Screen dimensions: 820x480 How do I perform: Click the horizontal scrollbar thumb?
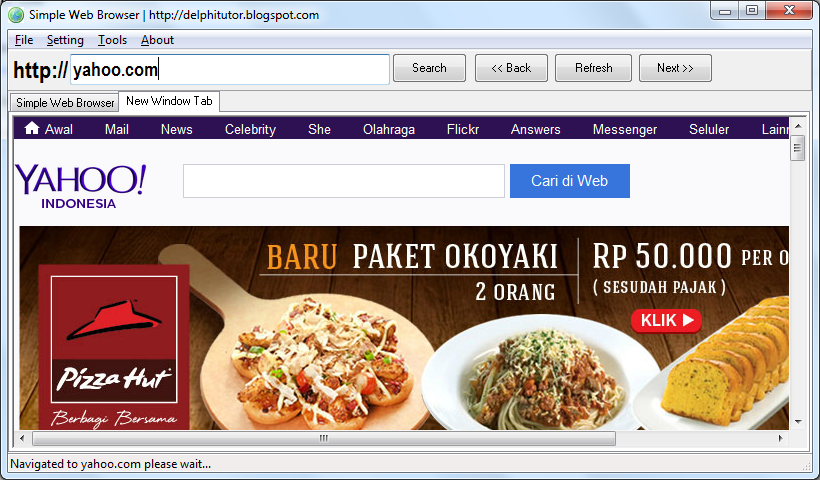pyautogui.click(x=324, y=438)
